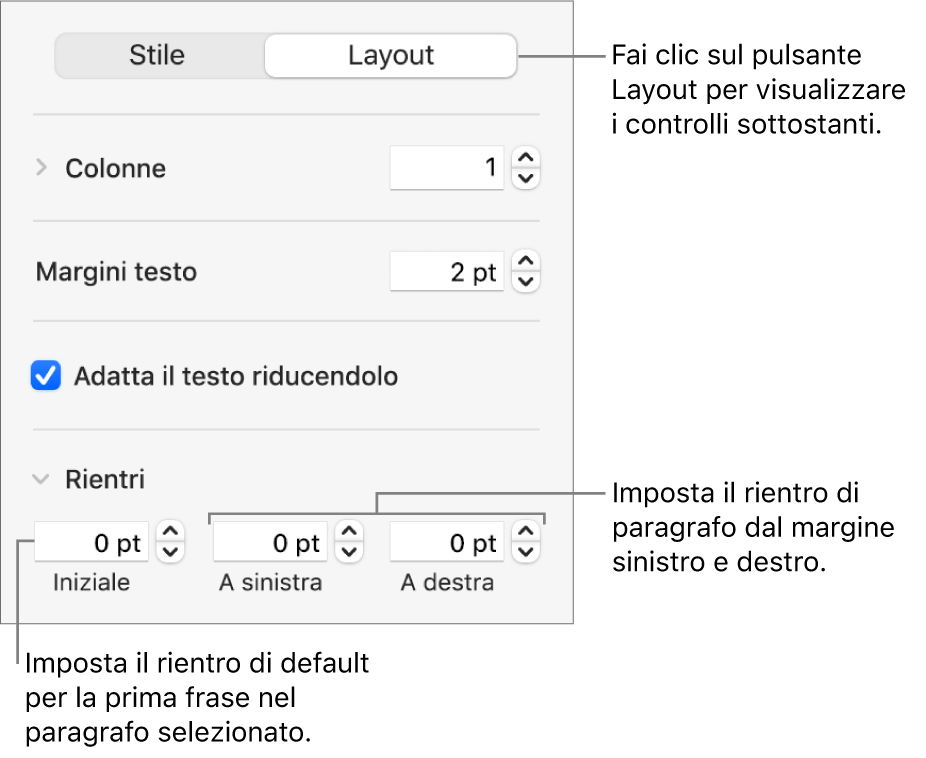Image resolution: width=926 pixels, height=758 pixels.
Task: Increase the Colonne count with up arrow
Action: coord(526,159)
